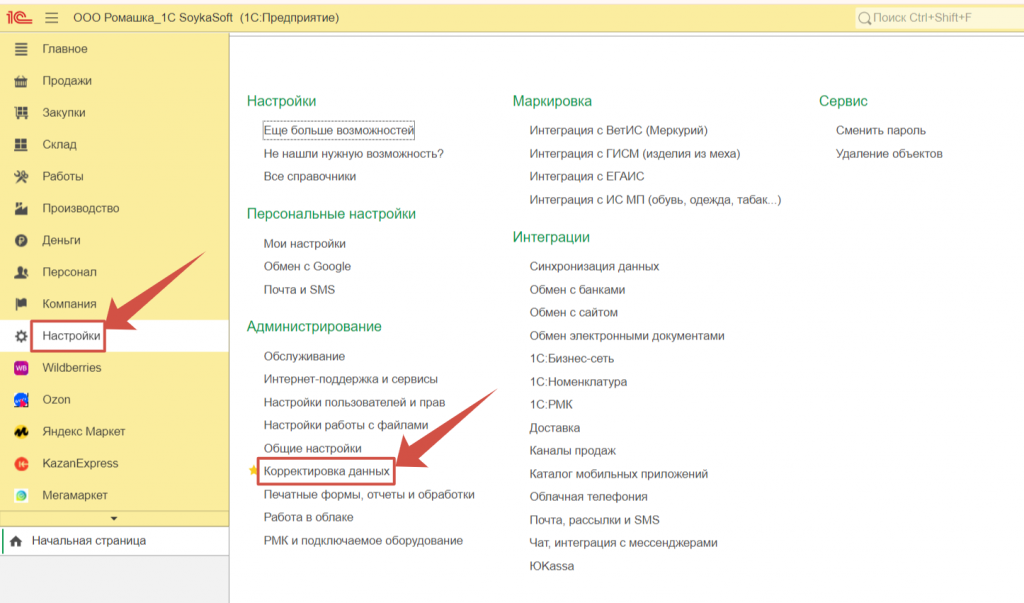Image resolution: width=1024 pixels, height=603 pixels.
Task: Click the Ozon marketplace icon
Action: click(21, 400)
